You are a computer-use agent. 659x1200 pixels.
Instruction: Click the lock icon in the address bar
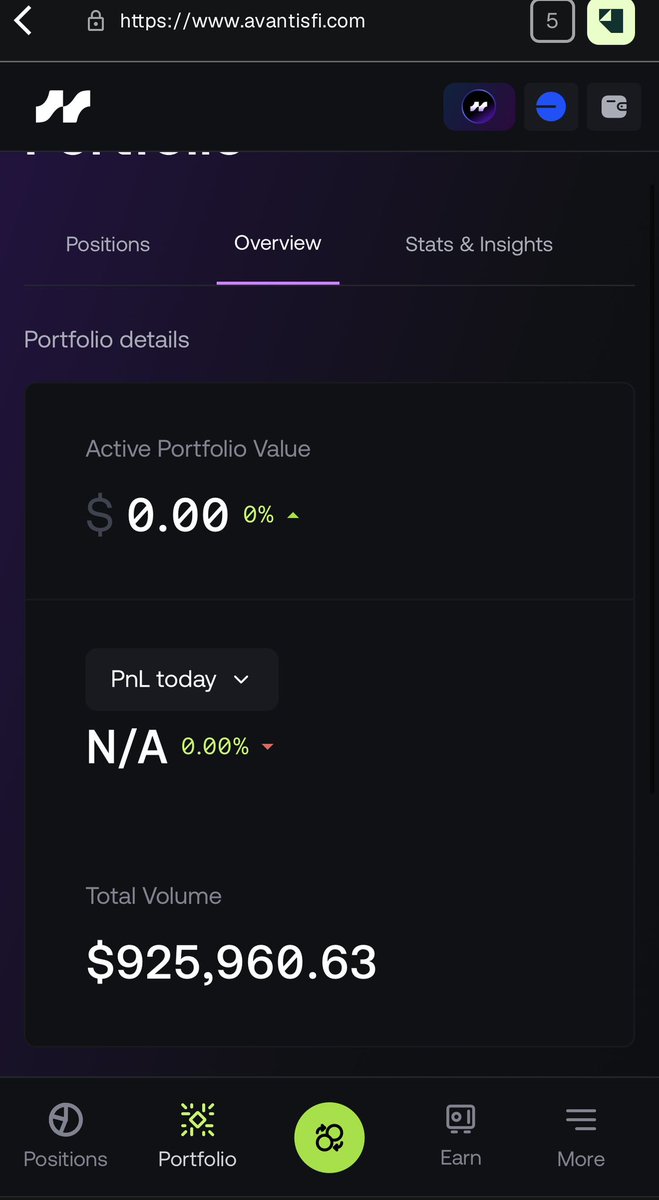coord(96,21)
